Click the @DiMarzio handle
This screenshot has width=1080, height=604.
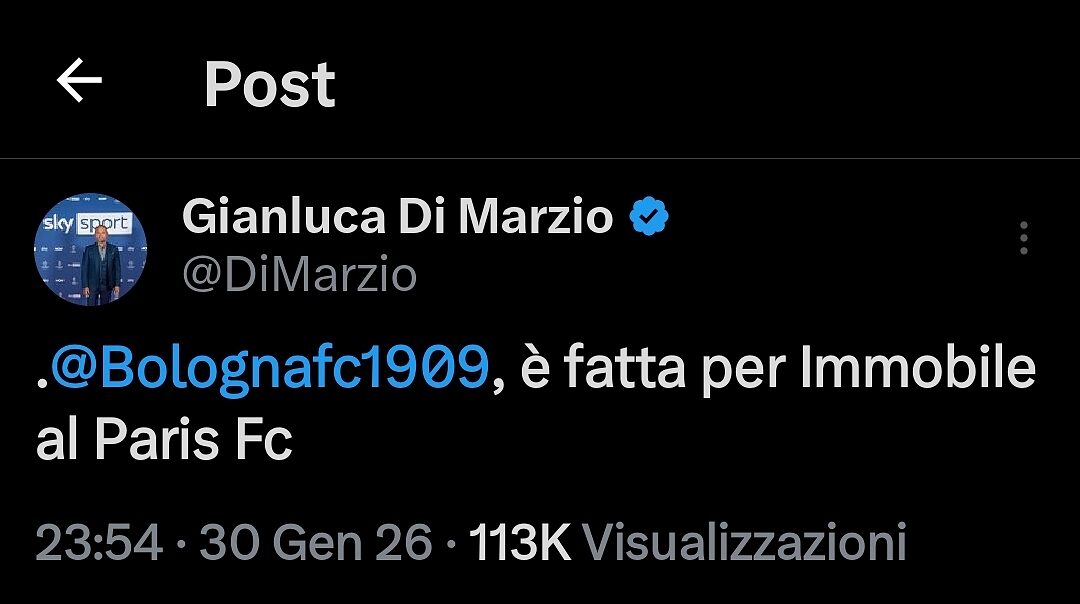[x=299, y=273]
